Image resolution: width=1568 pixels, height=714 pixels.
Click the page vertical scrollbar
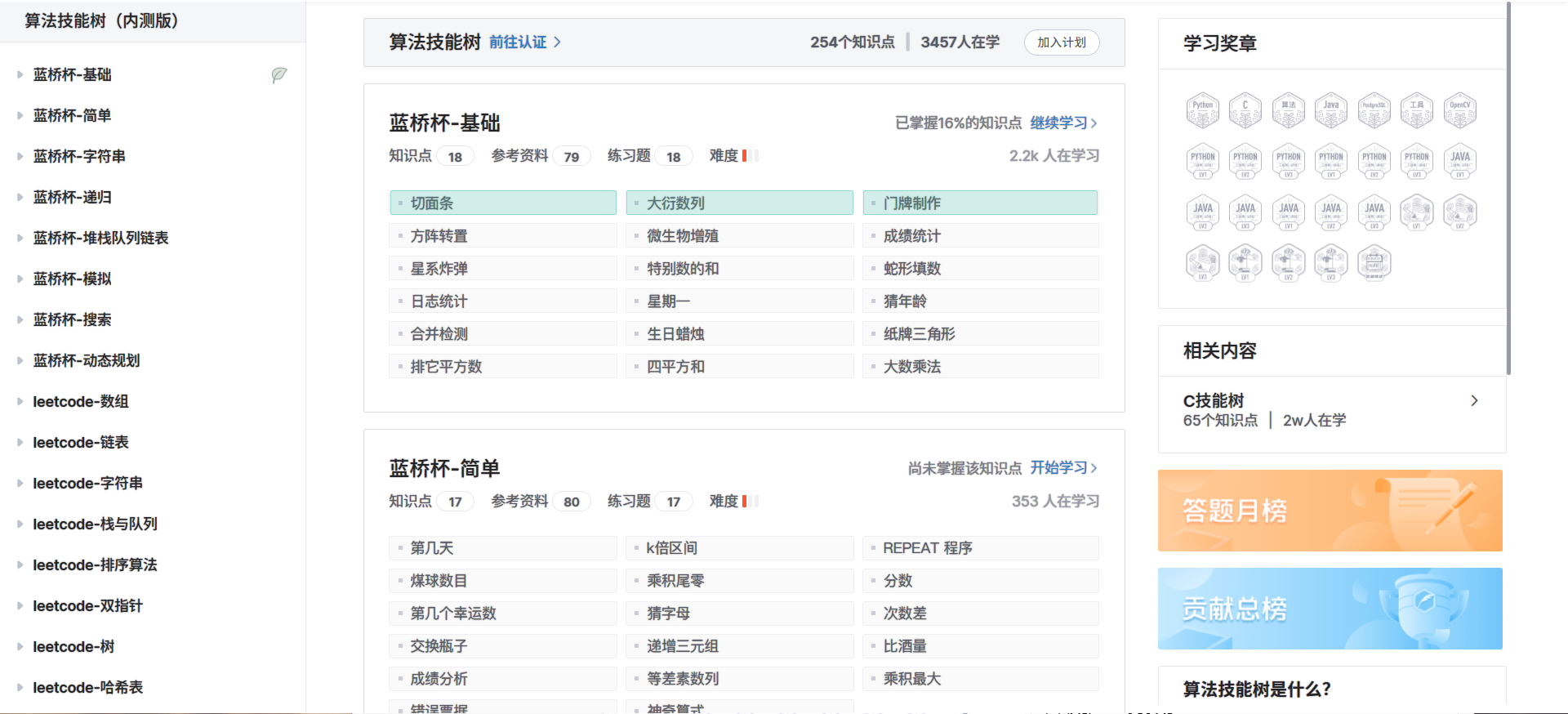coord(1508,188)
